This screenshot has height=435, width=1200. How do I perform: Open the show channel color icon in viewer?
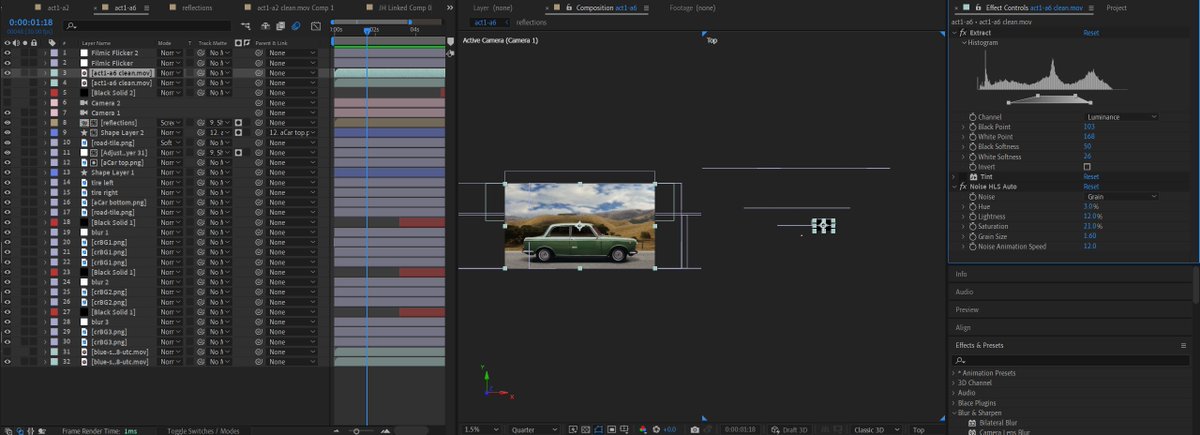coord(643,429)
